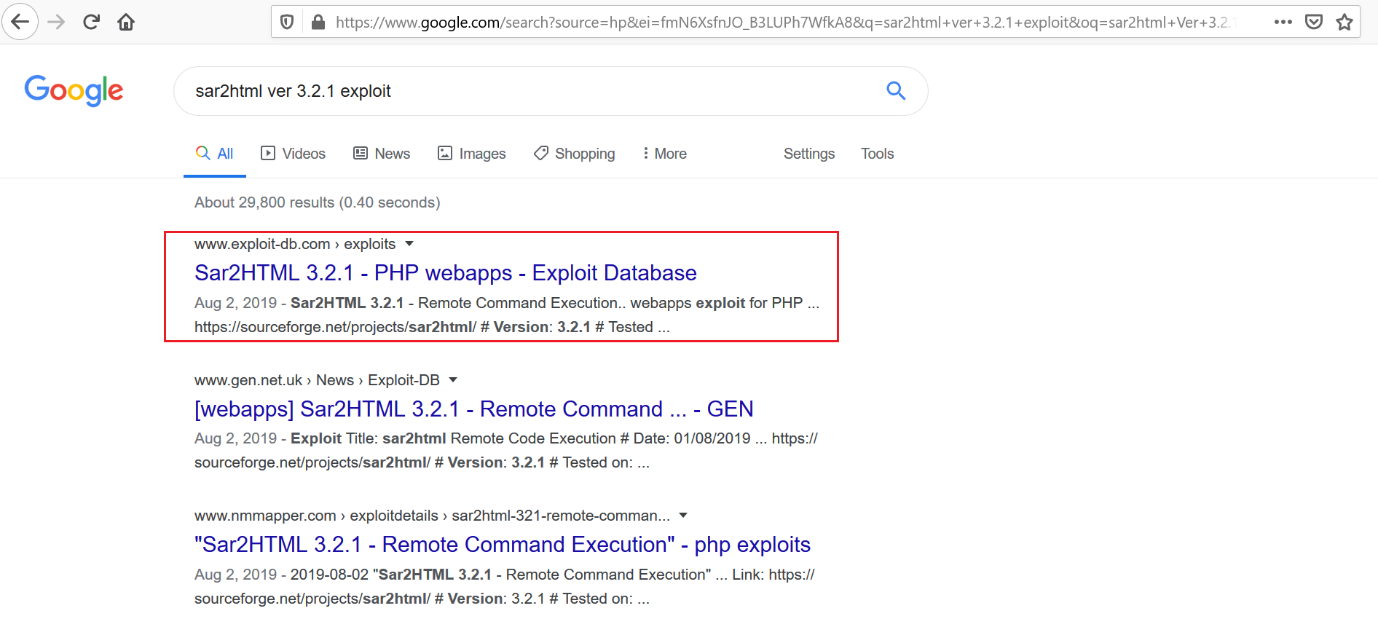Click the Google logo

click(74, 91)
